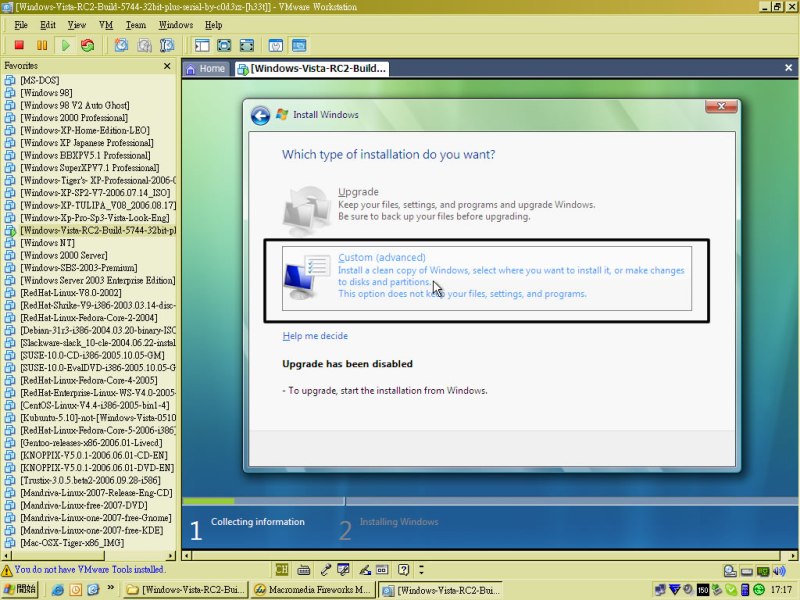Reset the virtual machine from the toolbar
Viewport: 800px width, 600px height.
pyautogui.click(x=88, y=45)
